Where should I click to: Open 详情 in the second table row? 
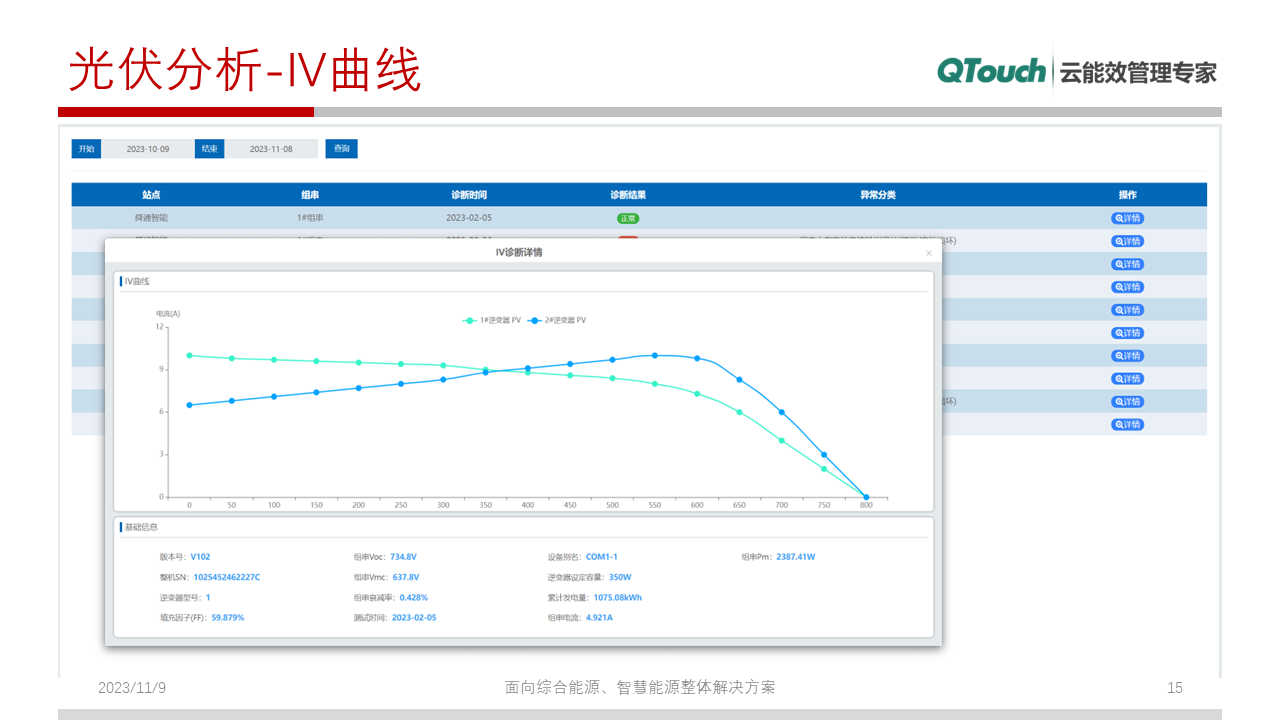tap(1127, 241)
